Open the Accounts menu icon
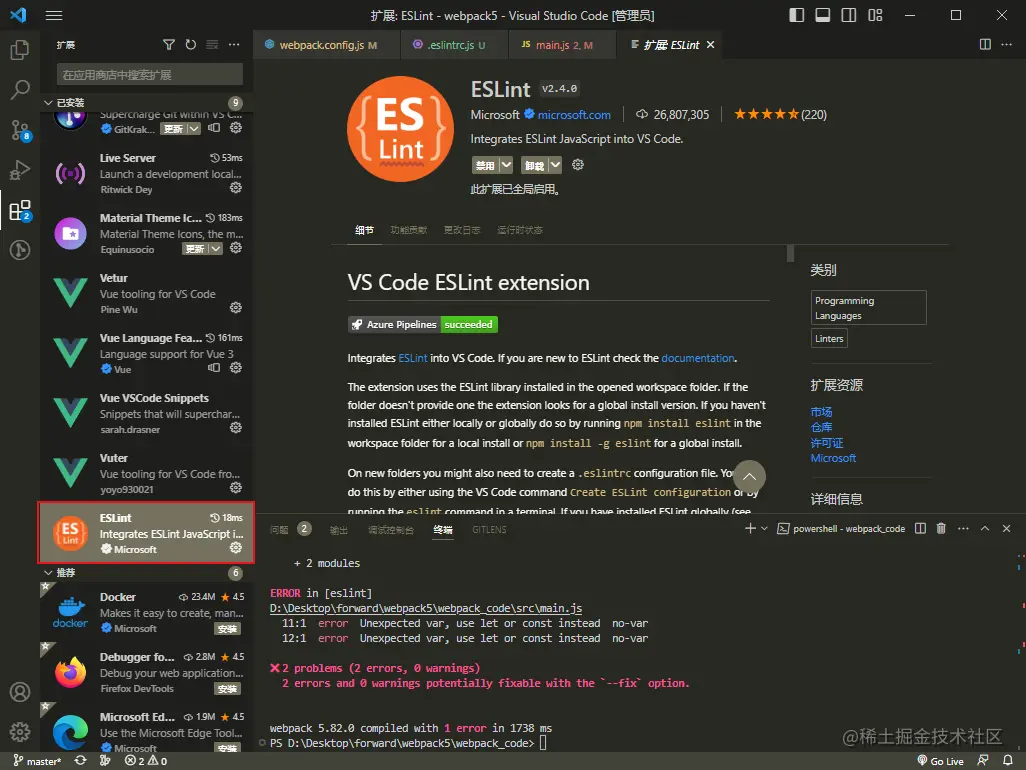 click(20, 692)
